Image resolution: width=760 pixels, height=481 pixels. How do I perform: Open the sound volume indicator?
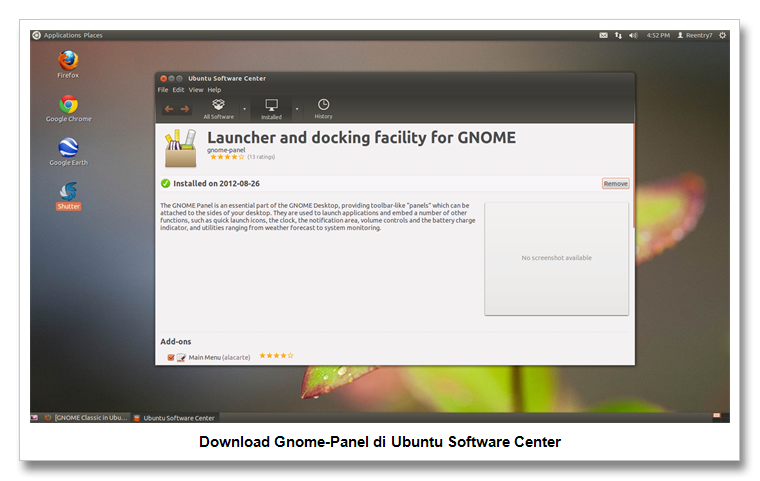pyautogui.click(x=633, y=35)
